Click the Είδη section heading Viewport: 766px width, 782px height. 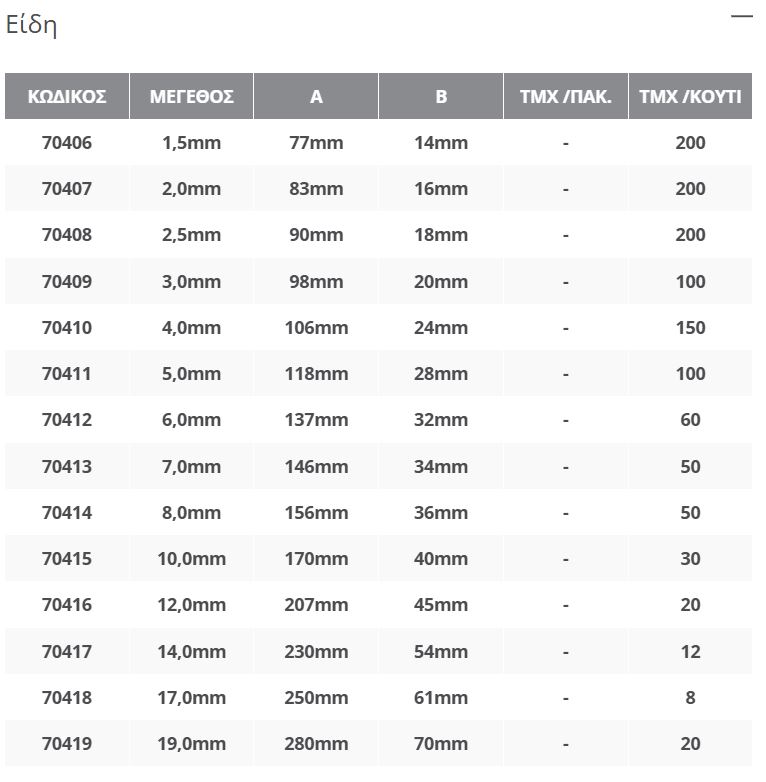tap(31, 26)
